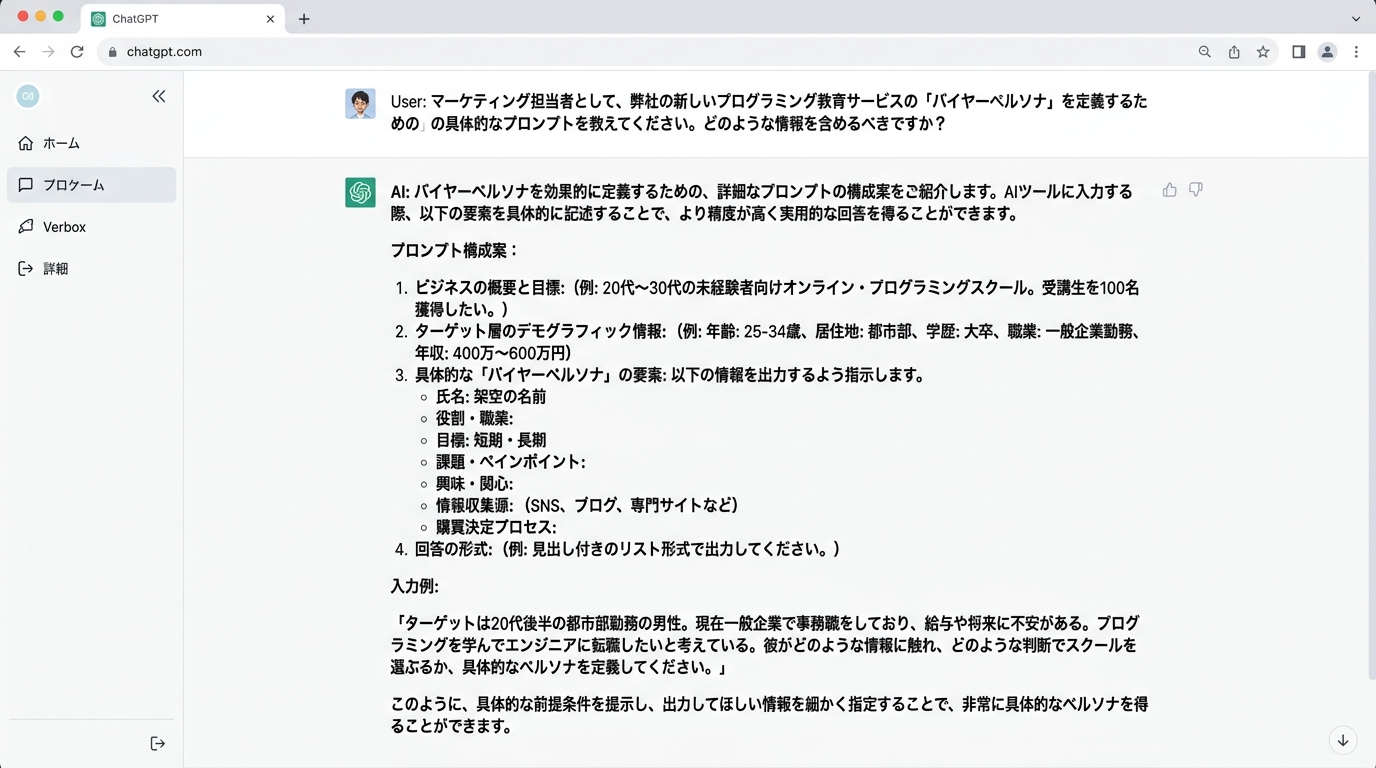Click the user avatar in the message

tap(360, 104)
